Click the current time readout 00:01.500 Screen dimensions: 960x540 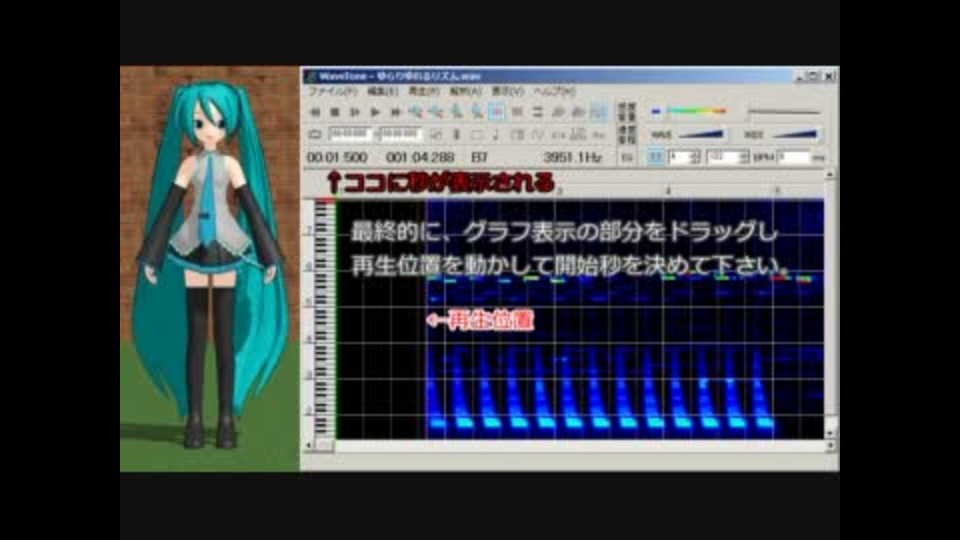pyautogui.click(x=337, y=157)
